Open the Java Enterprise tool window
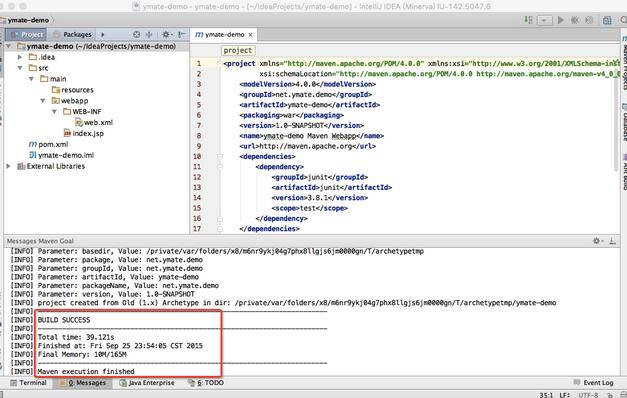 pyautogui.click(x=147, y=383)
